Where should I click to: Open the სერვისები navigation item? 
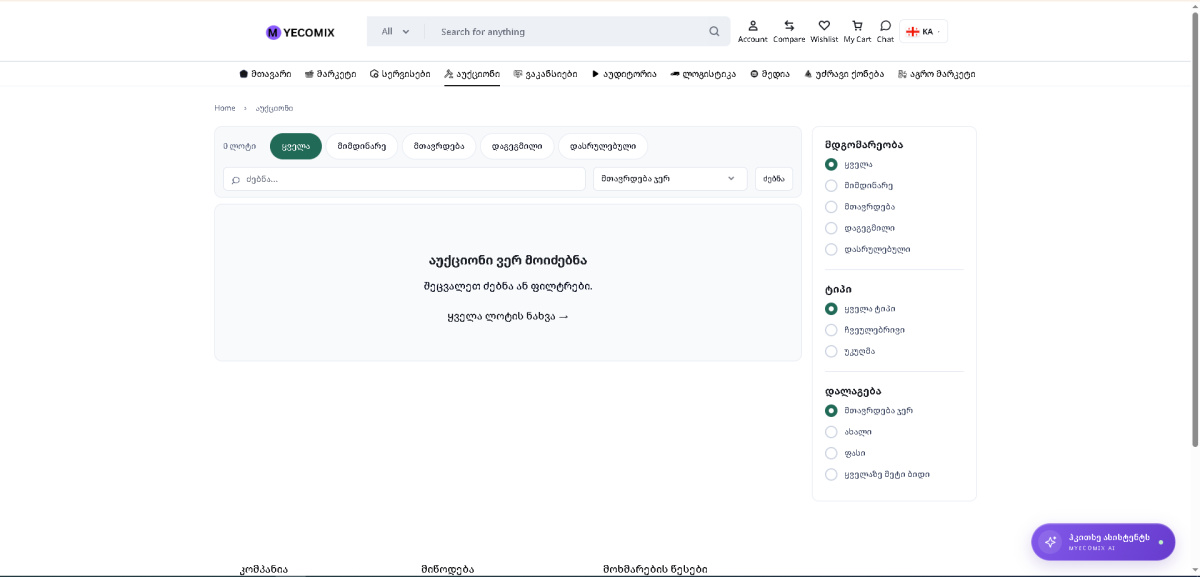click(400, 74)
